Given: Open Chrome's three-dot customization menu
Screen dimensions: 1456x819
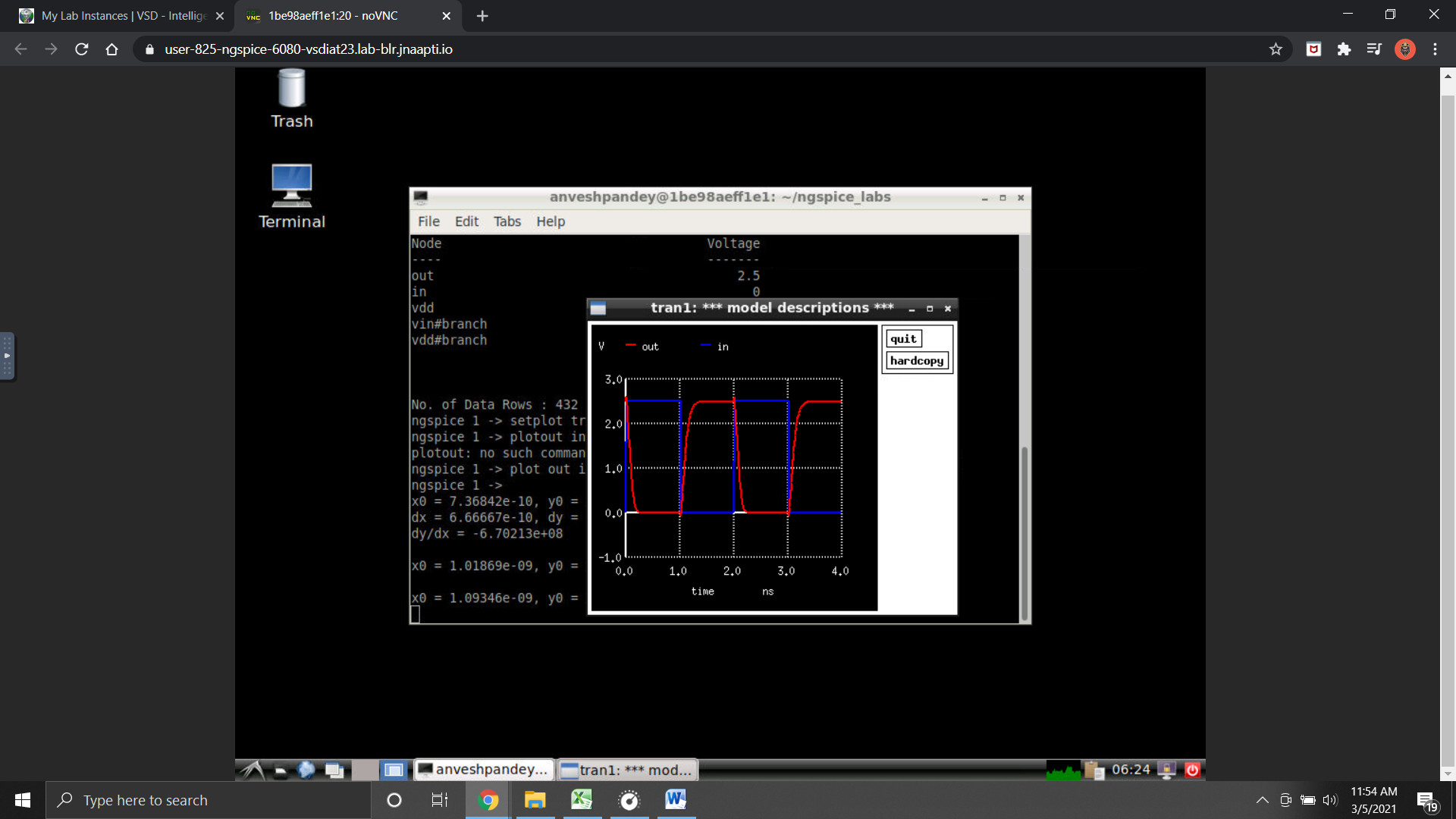Looking at the screenshot, I should pyautogui.click(x=1435, y=49).
